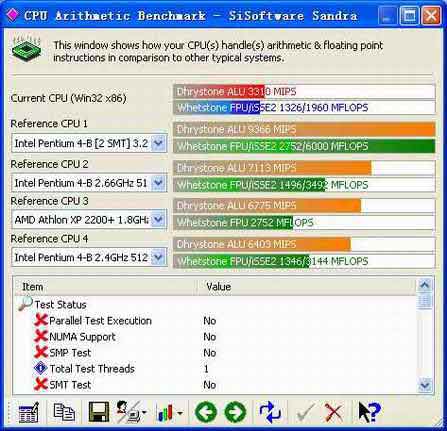
Task: Click the list scrollbar down arrow
Action: click(425, 385)
